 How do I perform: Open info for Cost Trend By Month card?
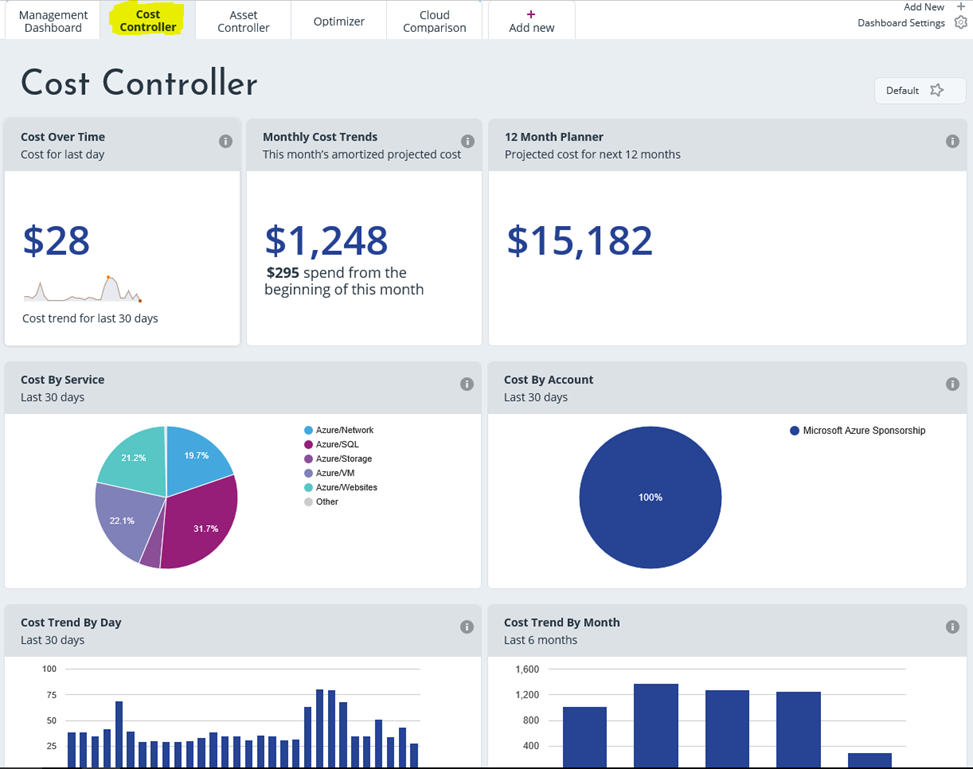(952, 627)
